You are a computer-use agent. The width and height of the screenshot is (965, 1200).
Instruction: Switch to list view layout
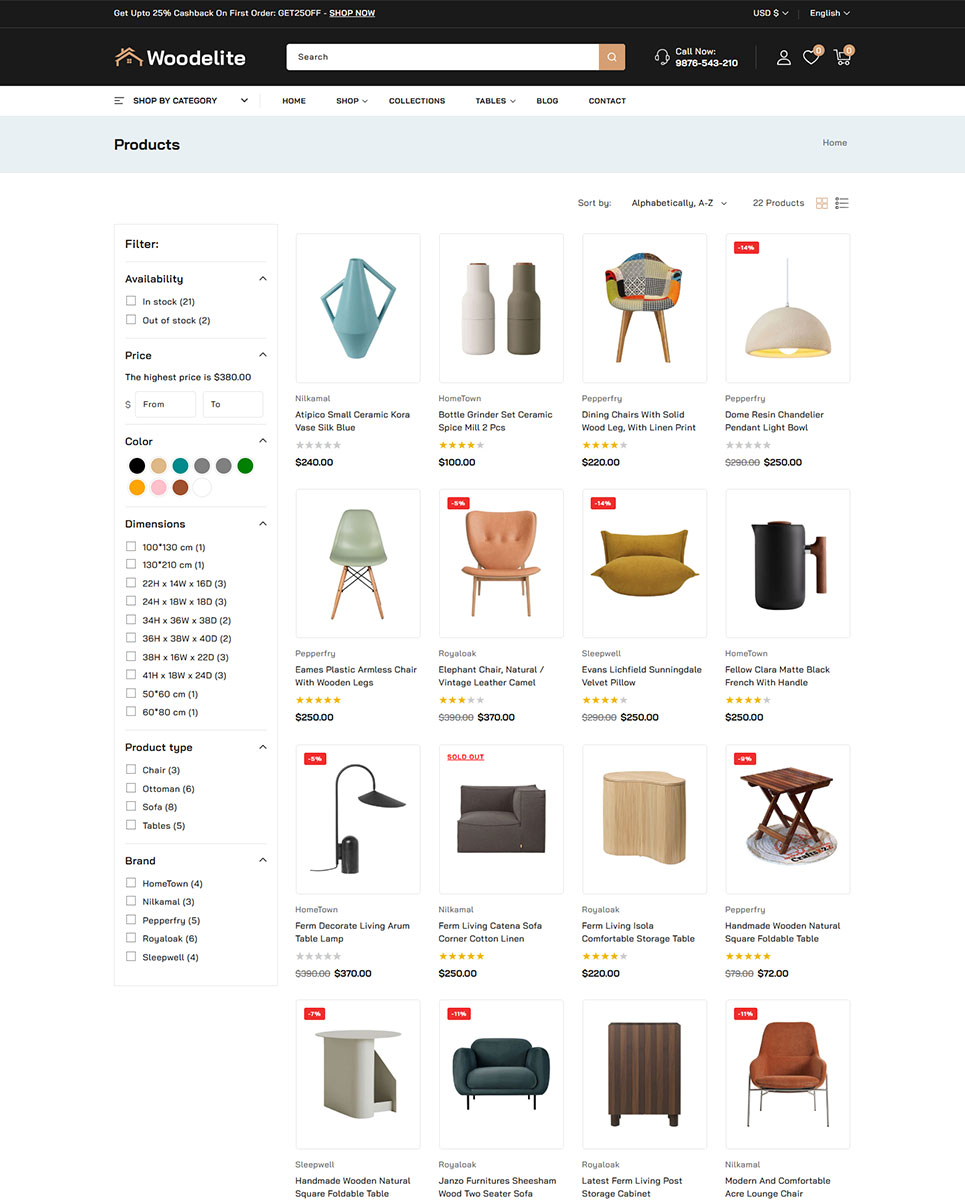(x=842, y=203)
